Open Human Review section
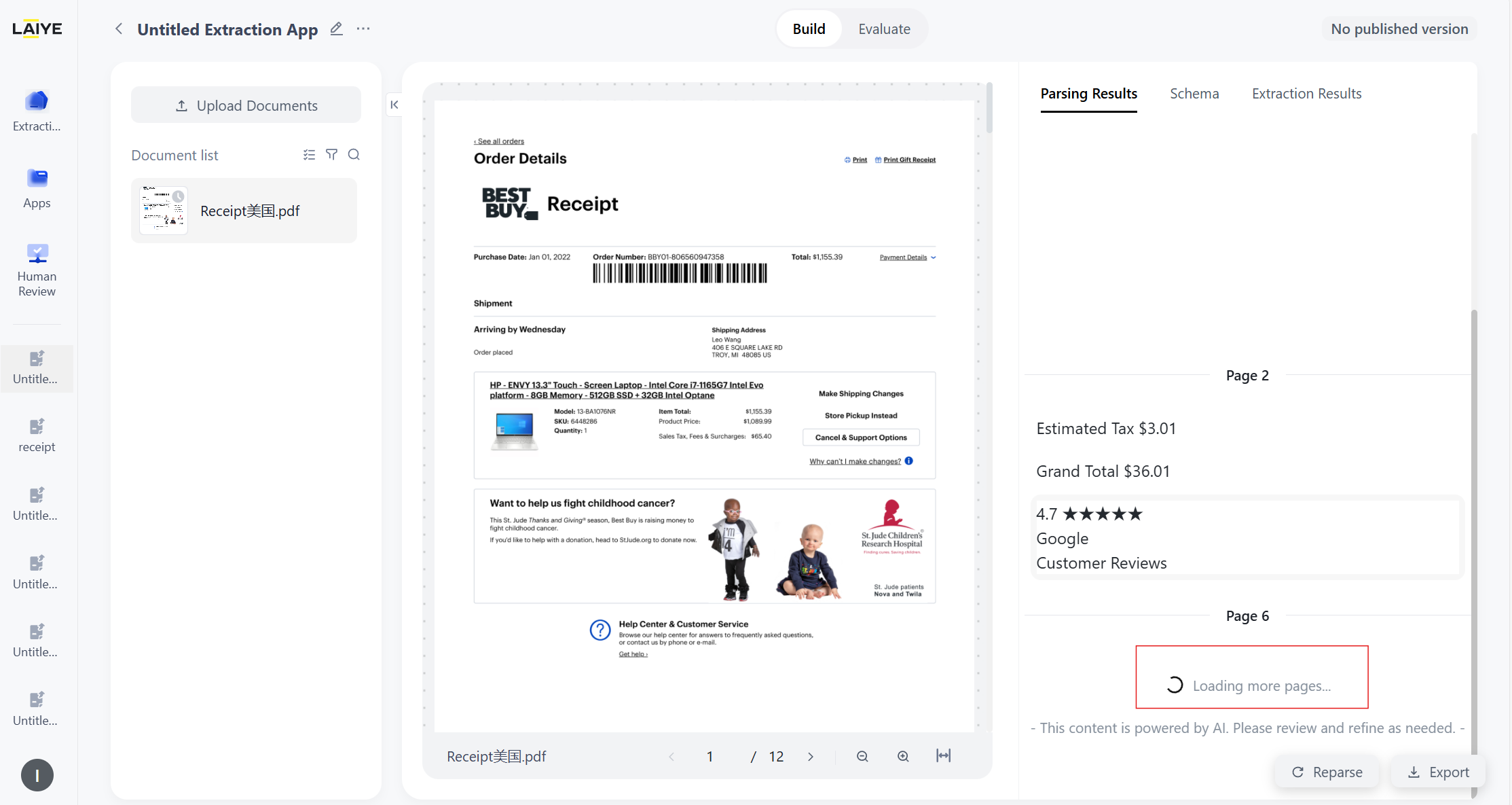This screenshot has width=1512, height=805. pyautogui.click(x=37, y=269)
